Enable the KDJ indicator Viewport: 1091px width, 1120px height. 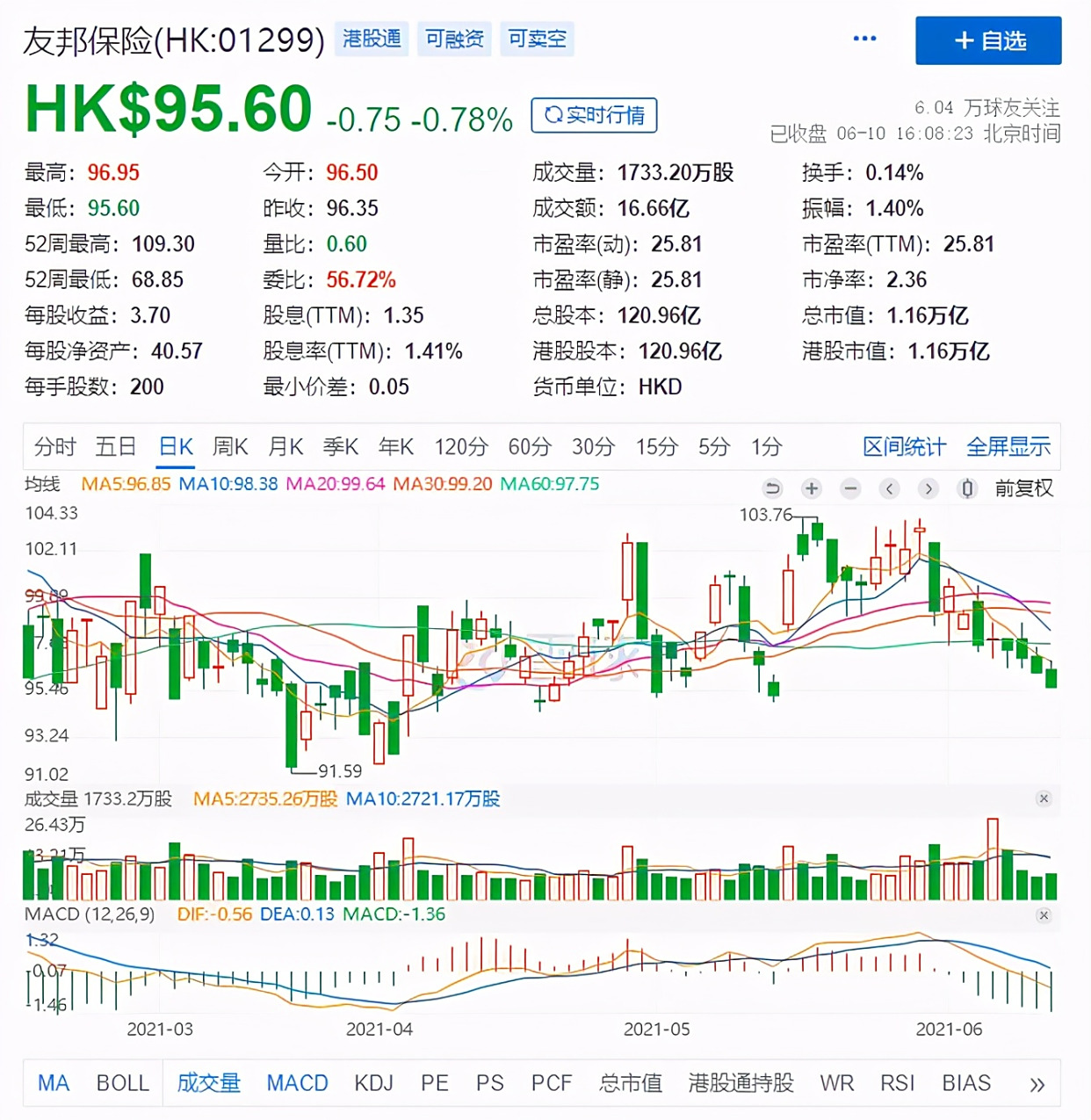coord(374,1083)
